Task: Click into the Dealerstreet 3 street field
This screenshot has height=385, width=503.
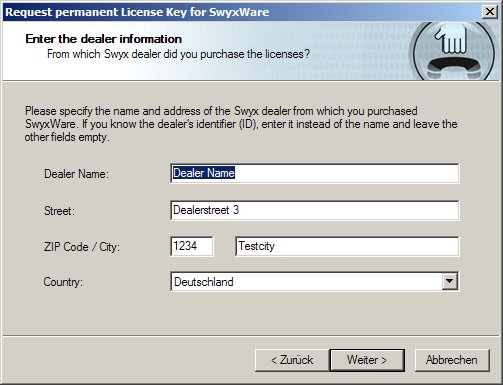Action: [x=314, y=210]
